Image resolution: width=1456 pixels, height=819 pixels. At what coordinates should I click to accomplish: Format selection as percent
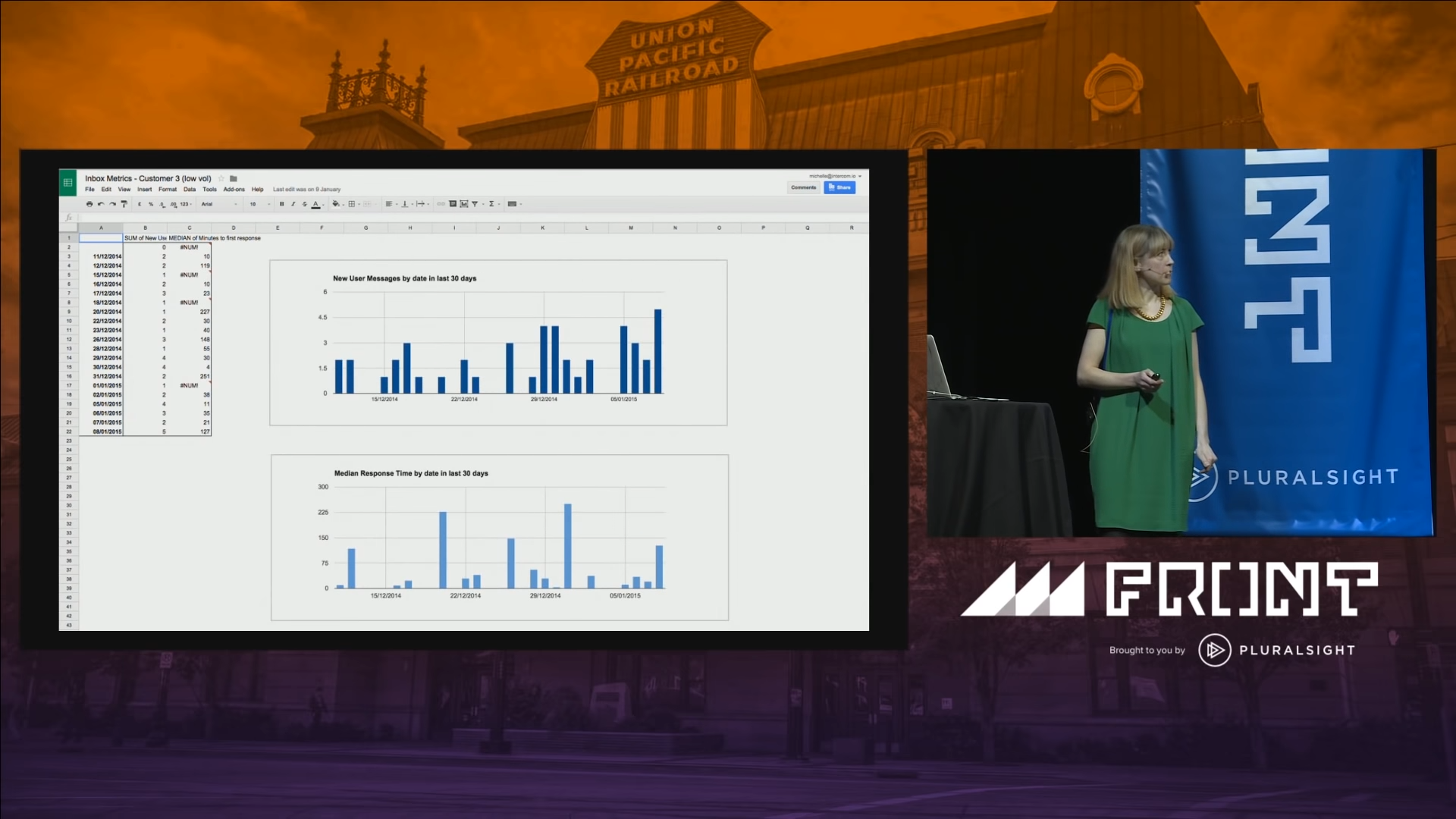coord(151,204)
